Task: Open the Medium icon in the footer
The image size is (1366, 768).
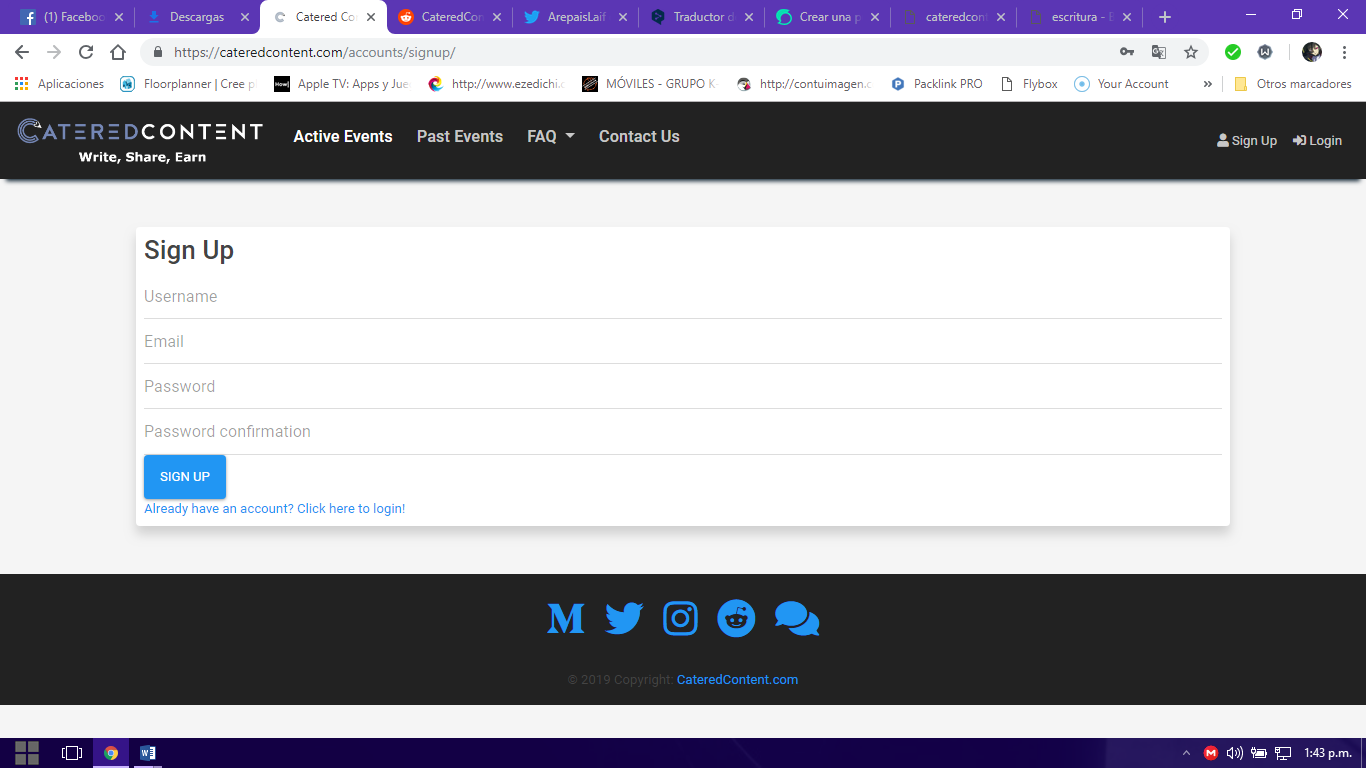Action: coord(565,619)
